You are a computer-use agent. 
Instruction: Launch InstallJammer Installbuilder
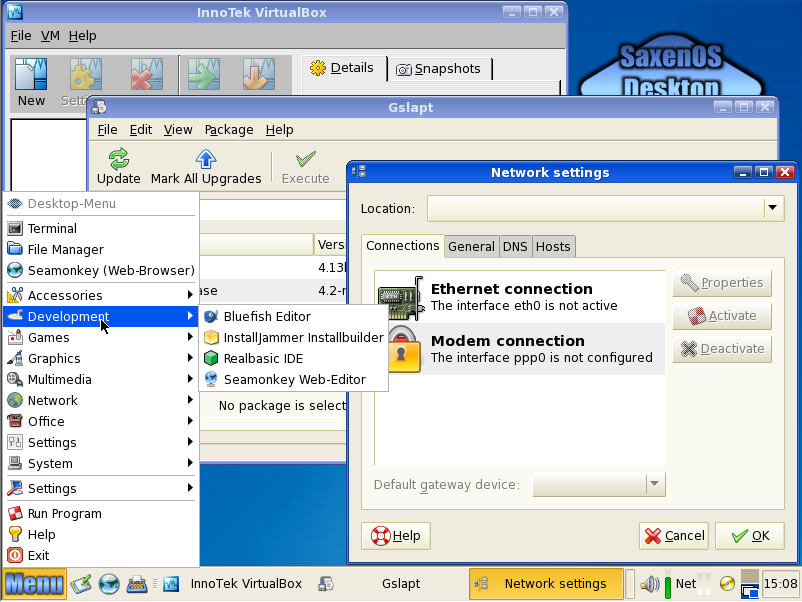pyautogui.click(x=293, y=338)
